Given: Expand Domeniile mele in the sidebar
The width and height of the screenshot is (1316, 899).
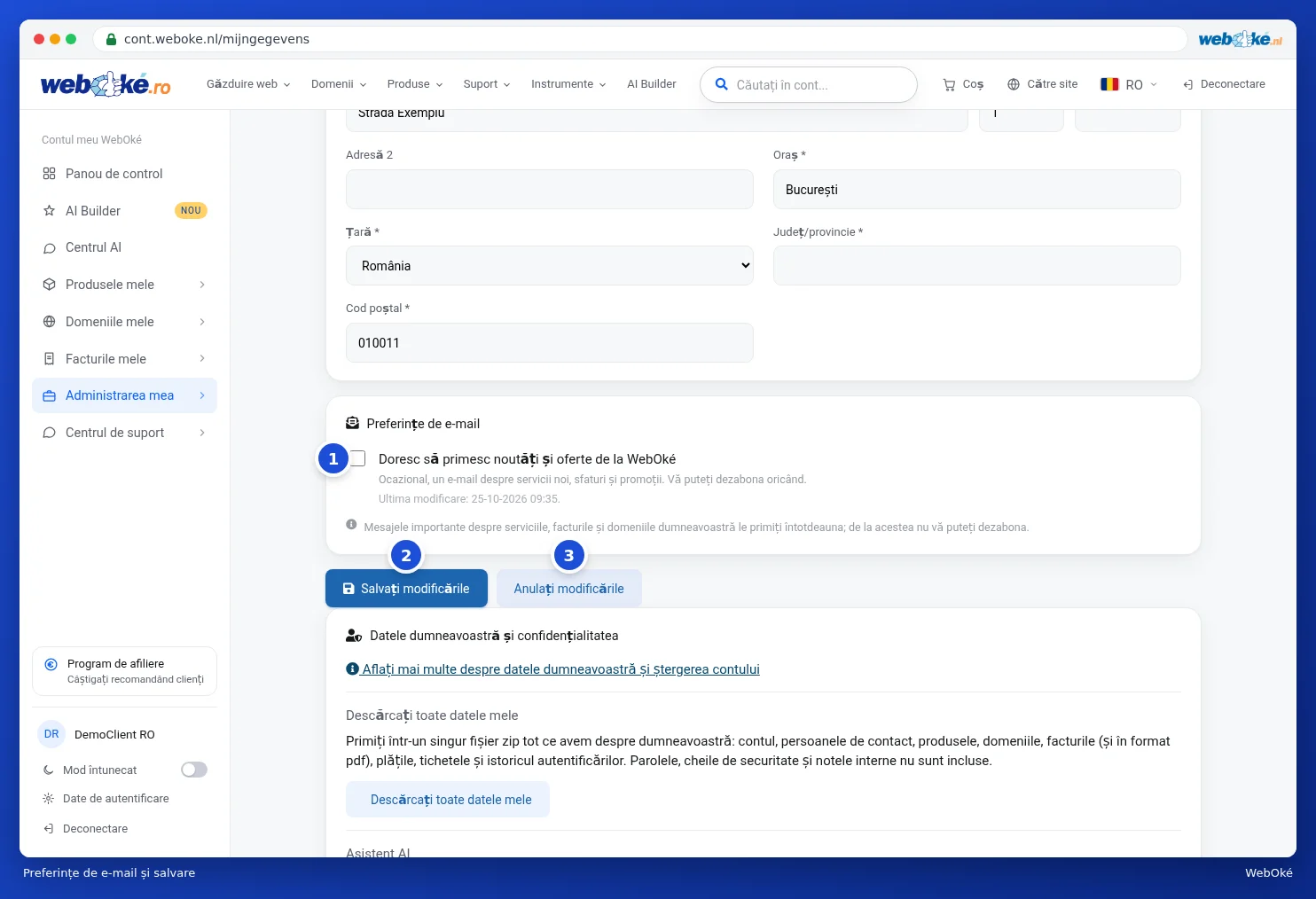Looking at the screenshot, I should pyautogui.click(x=124, y=322).
